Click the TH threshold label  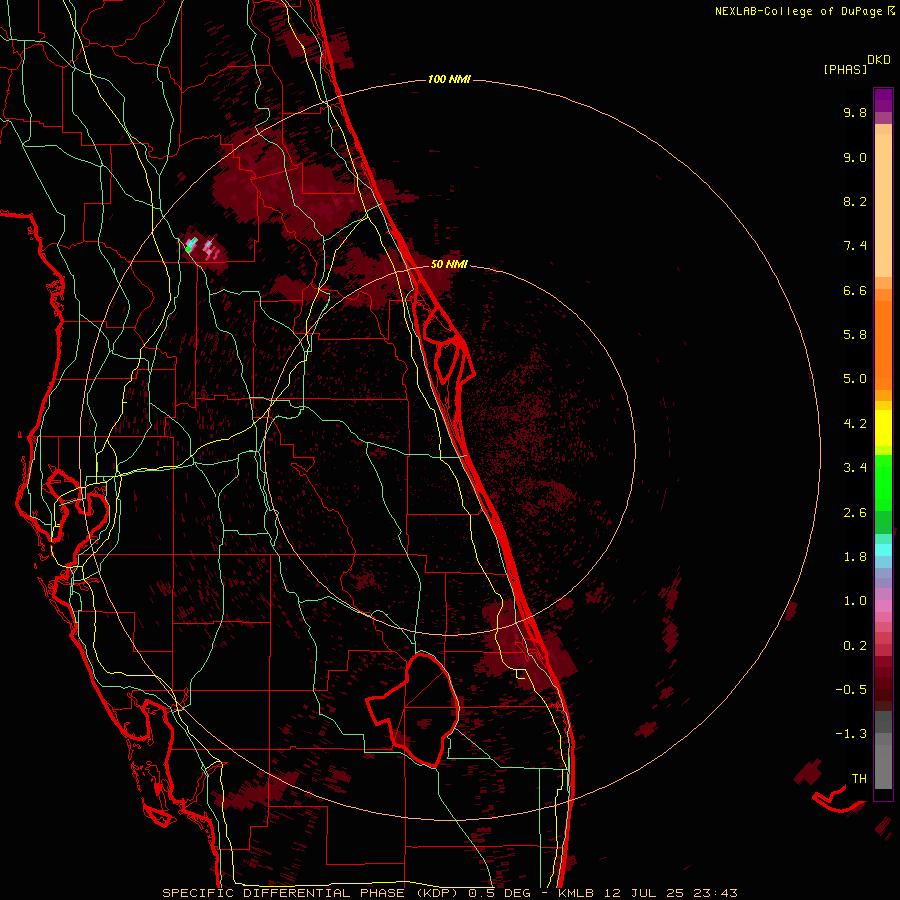tap(859, 779)
